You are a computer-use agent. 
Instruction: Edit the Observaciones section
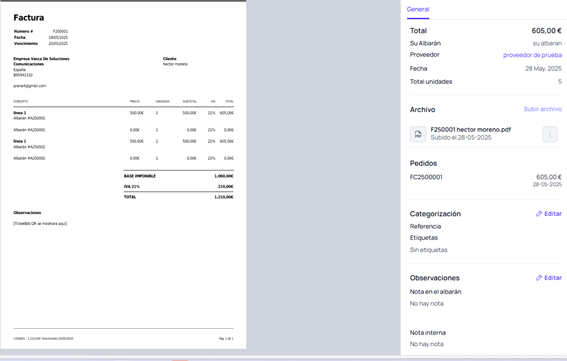tap(549, 278)
